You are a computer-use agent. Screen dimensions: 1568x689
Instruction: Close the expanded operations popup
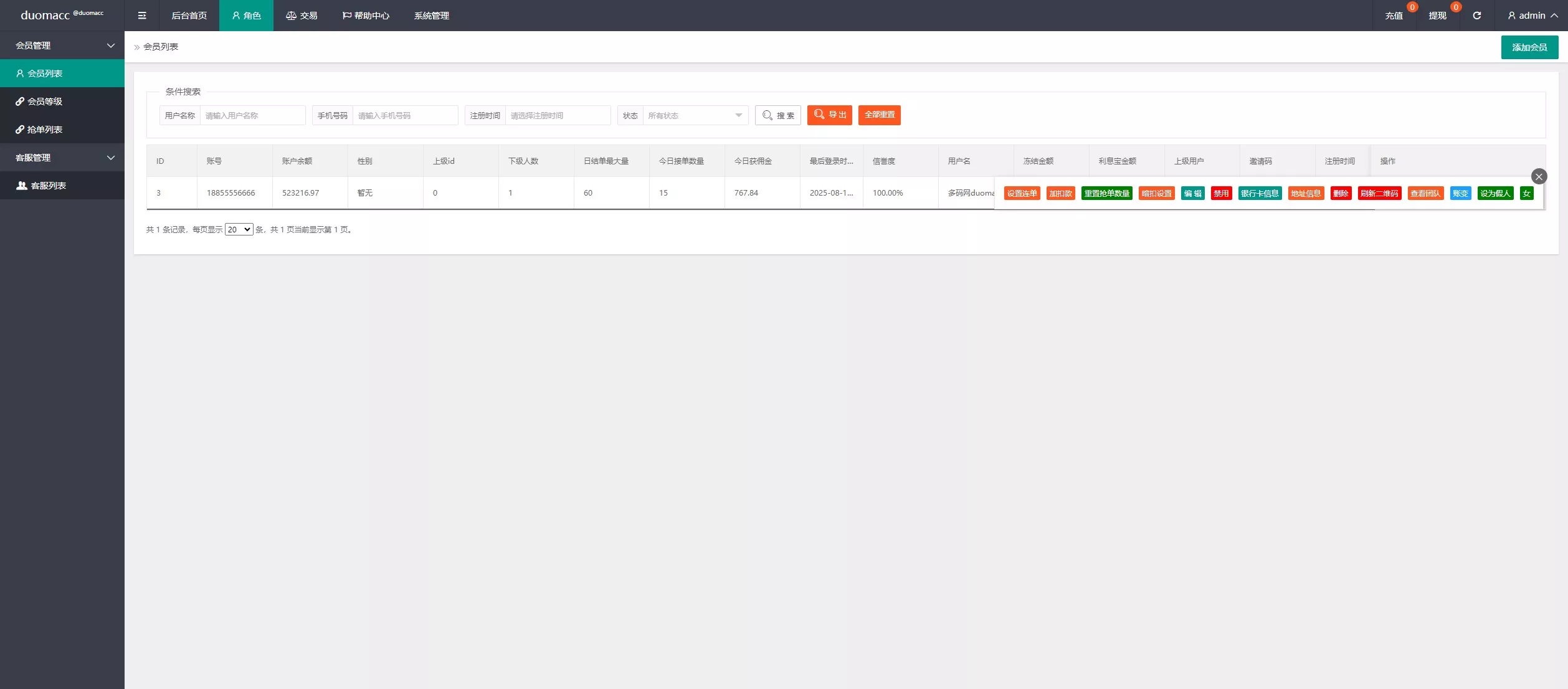(x=1539, y=177)
